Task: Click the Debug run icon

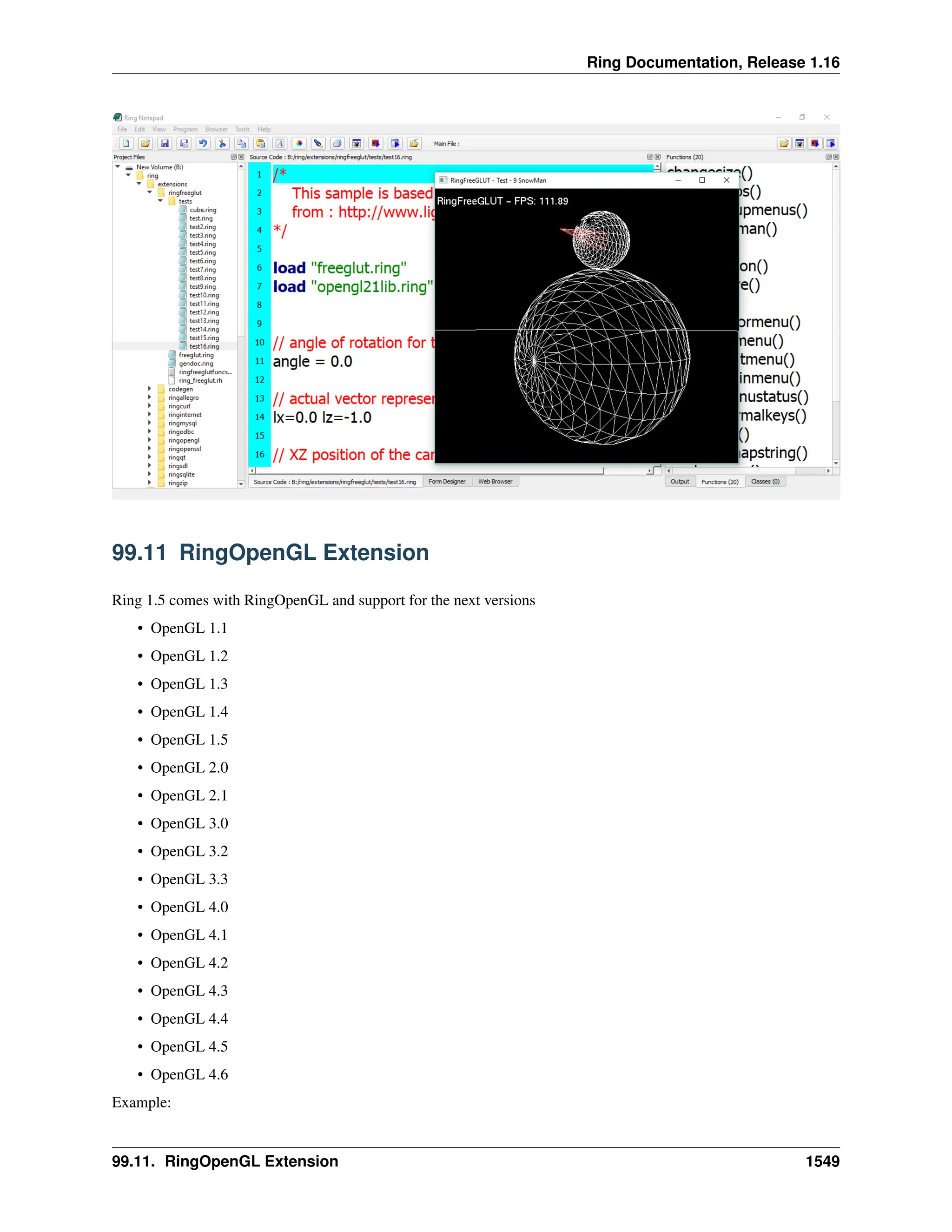Action: pyautogui.click(x=357, y=143)
